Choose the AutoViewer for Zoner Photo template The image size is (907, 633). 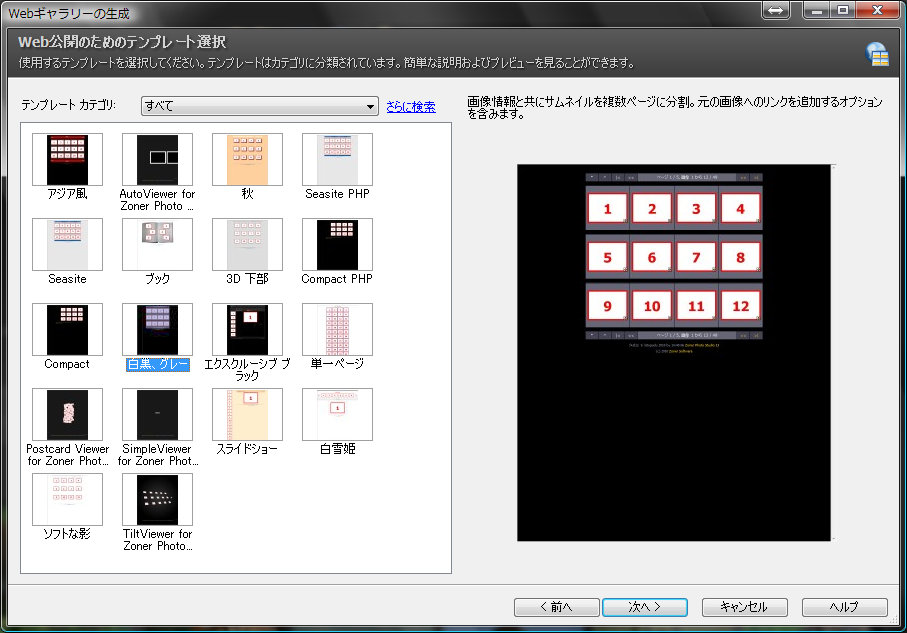click(157, 159)
